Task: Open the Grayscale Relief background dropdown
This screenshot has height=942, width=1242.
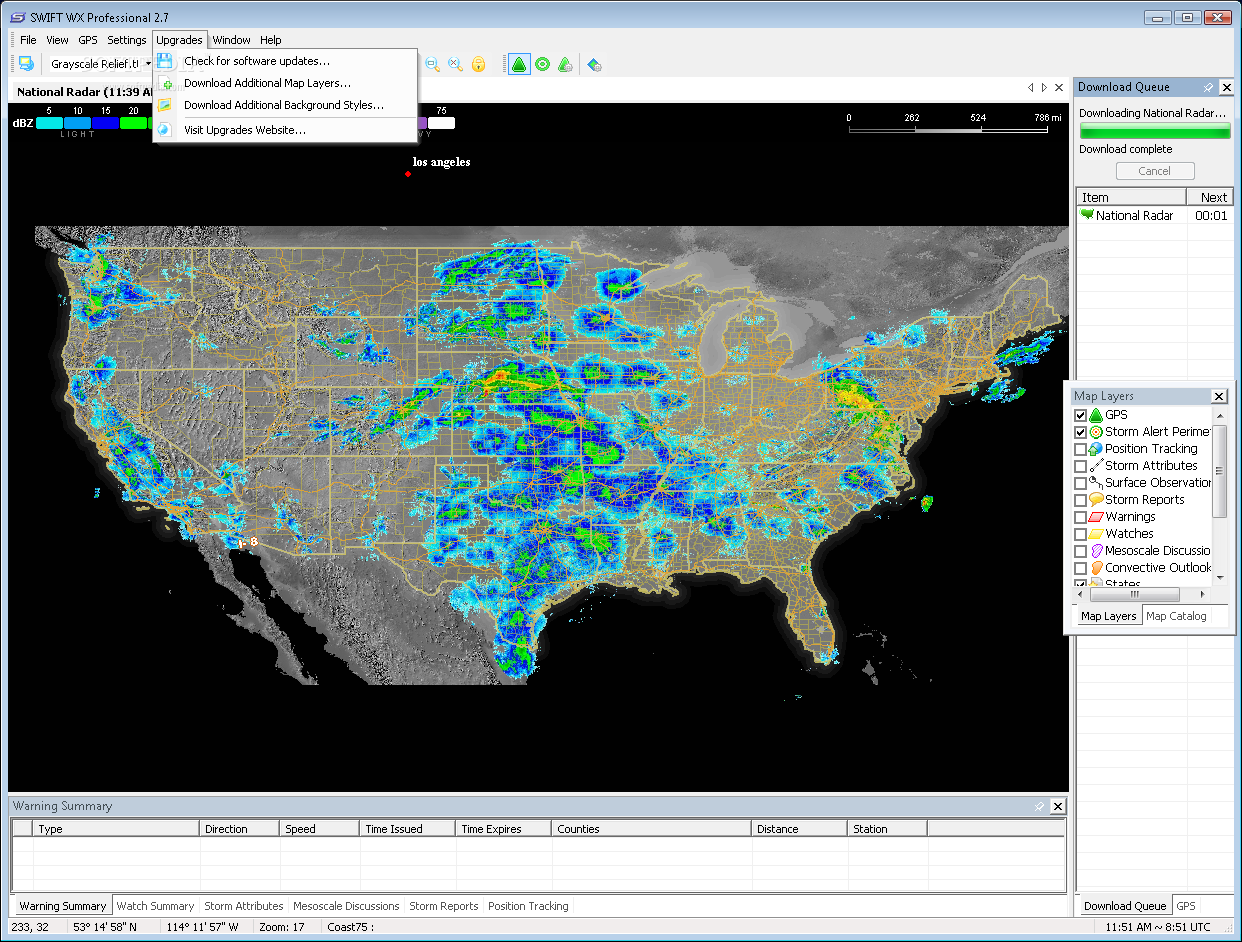Action: point(147,64)
